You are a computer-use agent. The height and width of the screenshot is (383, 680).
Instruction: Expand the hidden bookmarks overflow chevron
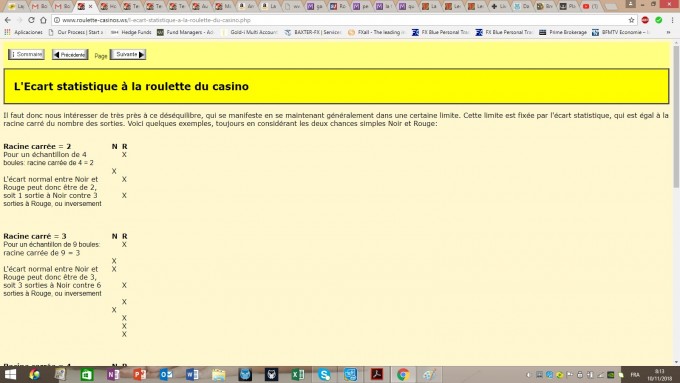(x=668, y=32)
